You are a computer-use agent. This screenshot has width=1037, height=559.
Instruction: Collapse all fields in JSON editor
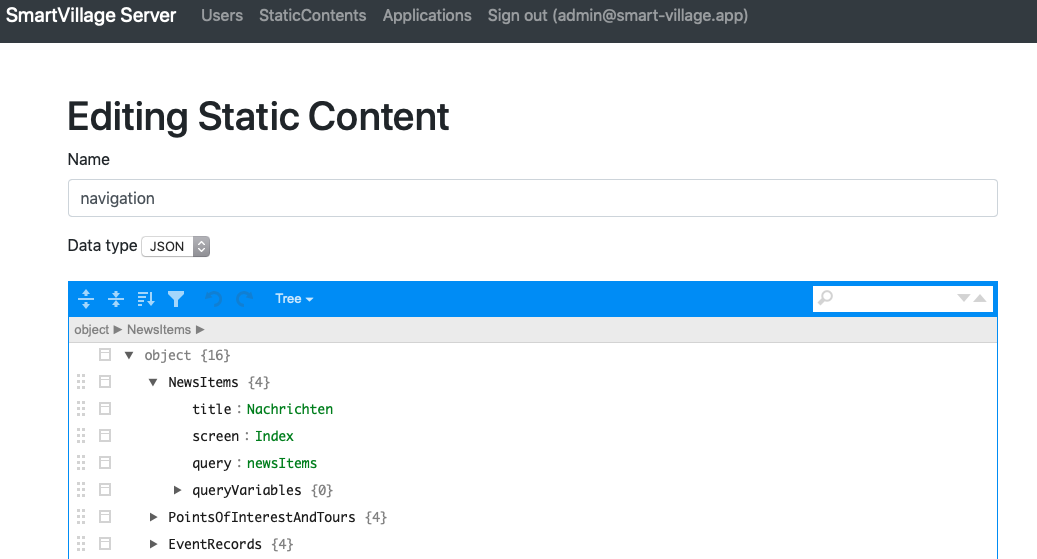[x=116, y=299]
